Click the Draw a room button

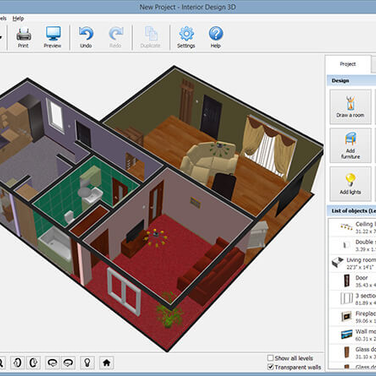350,107
